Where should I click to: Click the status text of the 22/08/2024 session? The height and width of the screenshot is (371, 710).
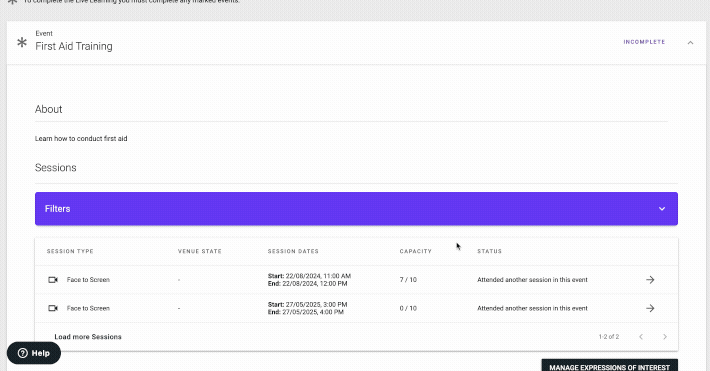click(532, 280)
